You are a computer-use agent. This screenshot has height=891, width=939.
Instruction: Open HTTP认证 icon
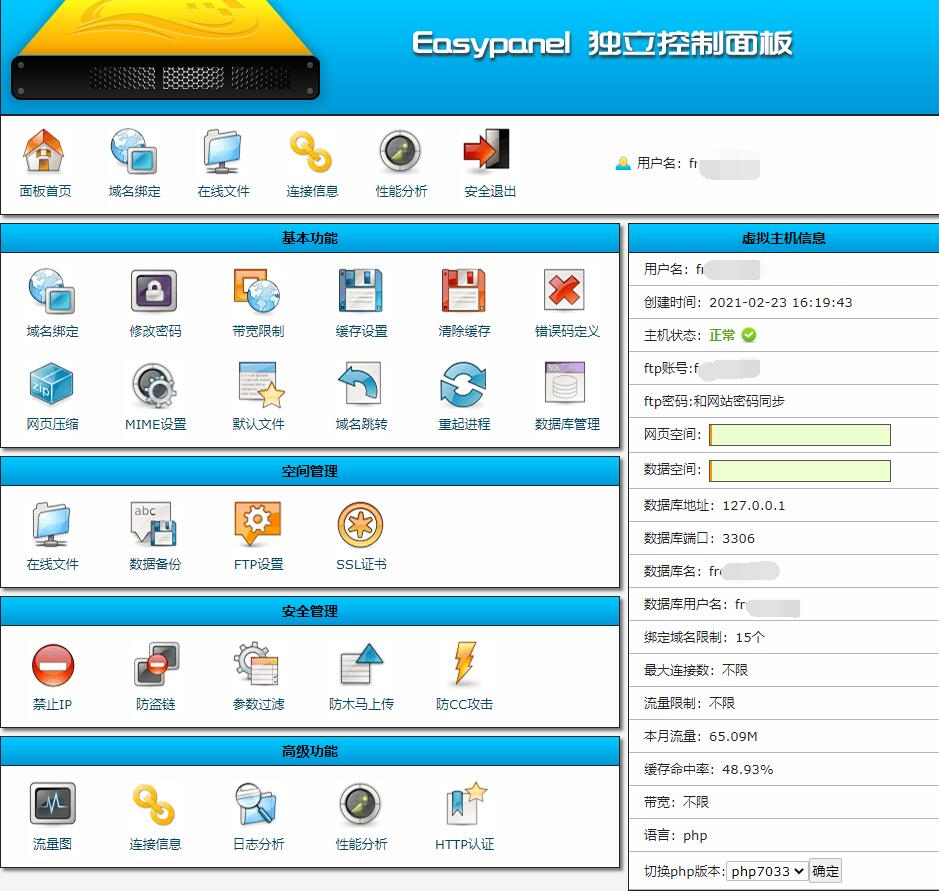point(467,803)
